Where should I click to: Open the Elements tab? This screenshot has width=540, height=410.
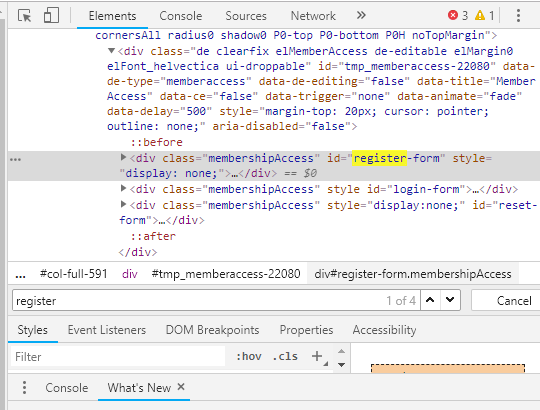tap(112, 16)
